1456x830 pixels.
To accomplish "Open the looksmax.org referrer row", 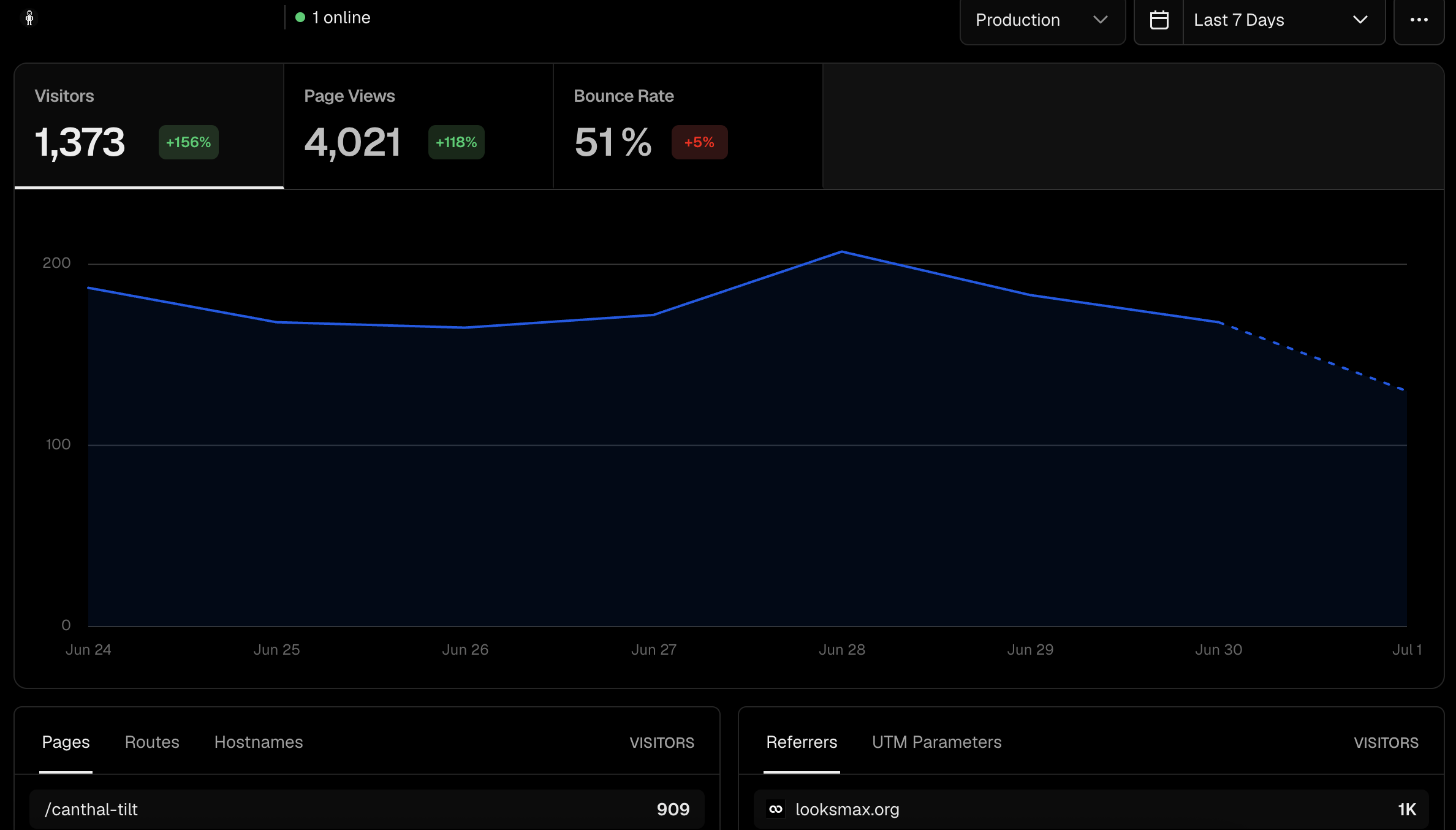I will pyautogui.click(x=1091, y=809).
